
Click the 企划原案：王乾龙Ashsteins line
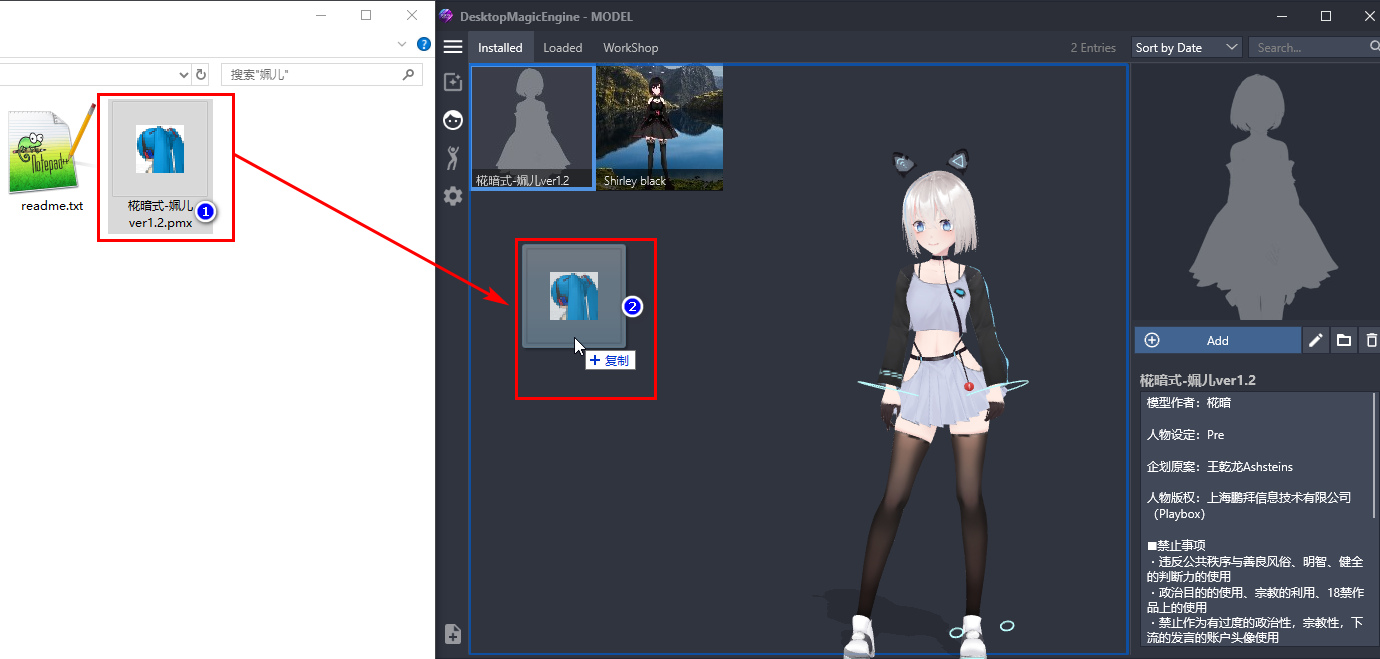tap(1220, 467)
